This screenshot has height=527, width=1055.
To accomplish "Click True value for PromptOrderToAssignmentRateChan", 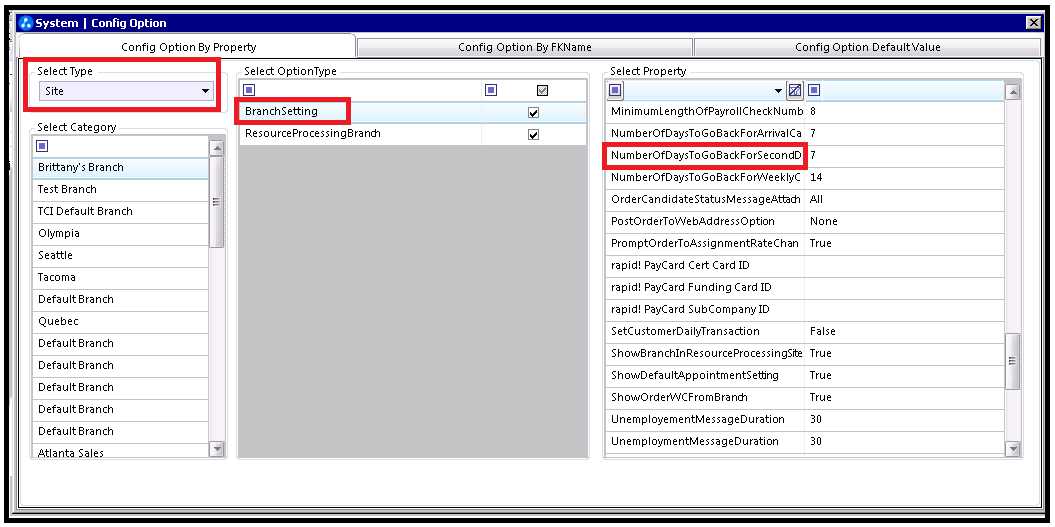I will [x=905, y=244].
